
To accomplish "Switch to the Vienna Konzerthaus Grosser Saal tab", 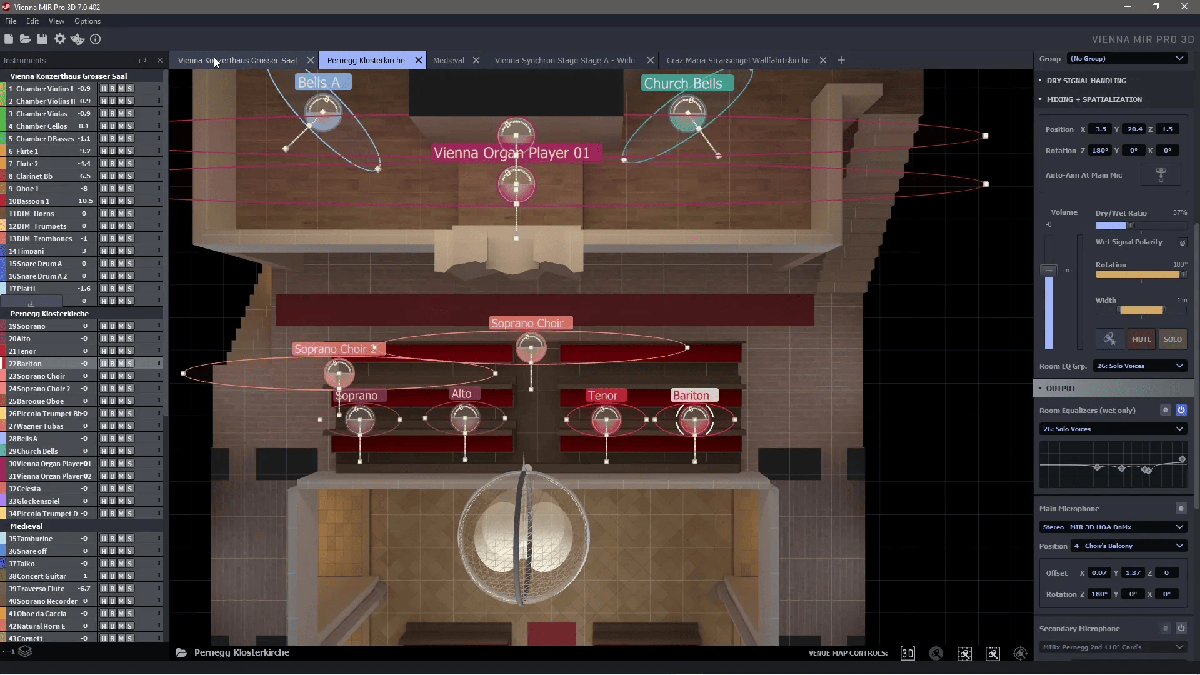I will [238, 61].
